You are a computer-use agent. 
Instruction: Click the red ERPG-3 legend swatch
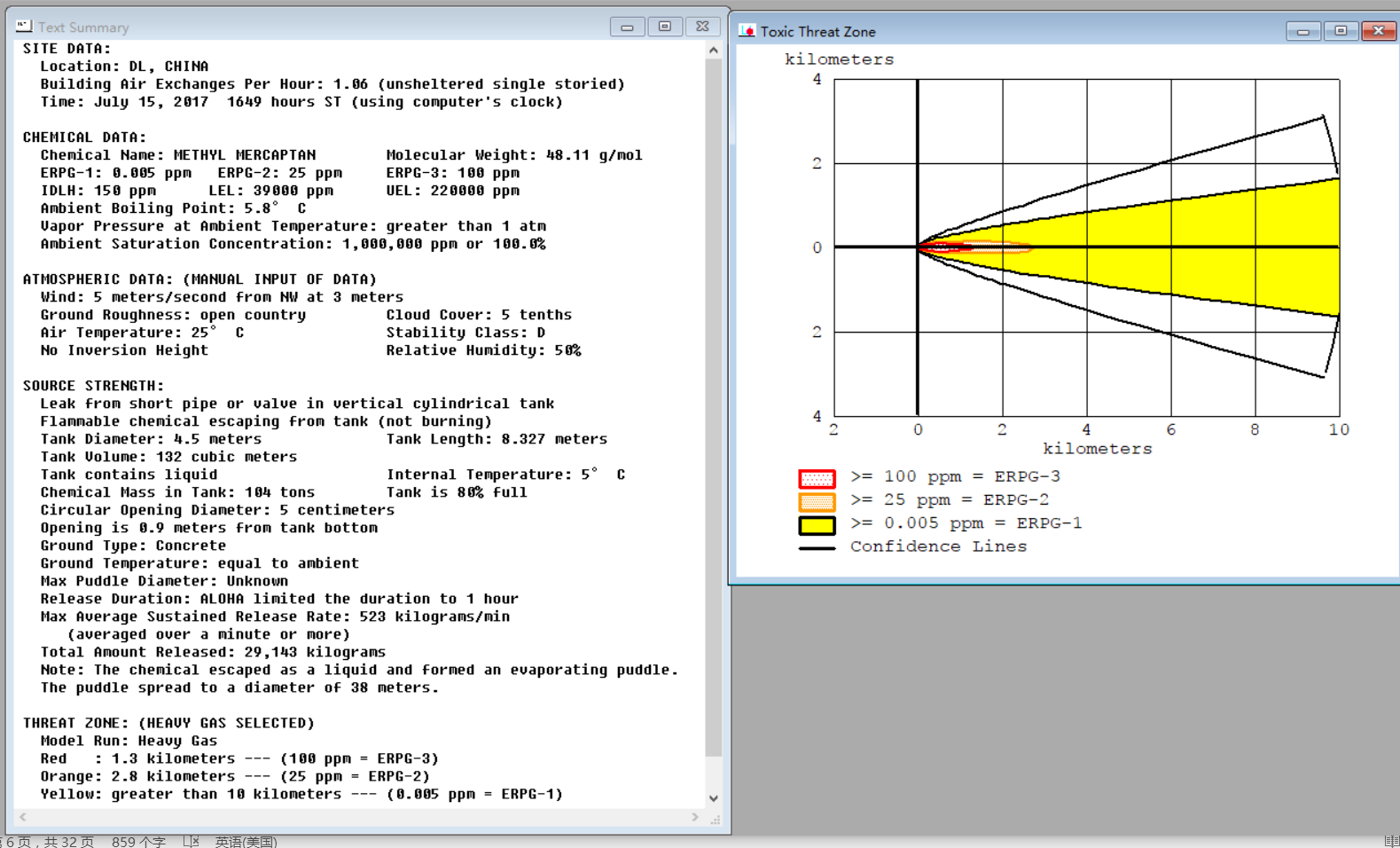click(817, 479)
